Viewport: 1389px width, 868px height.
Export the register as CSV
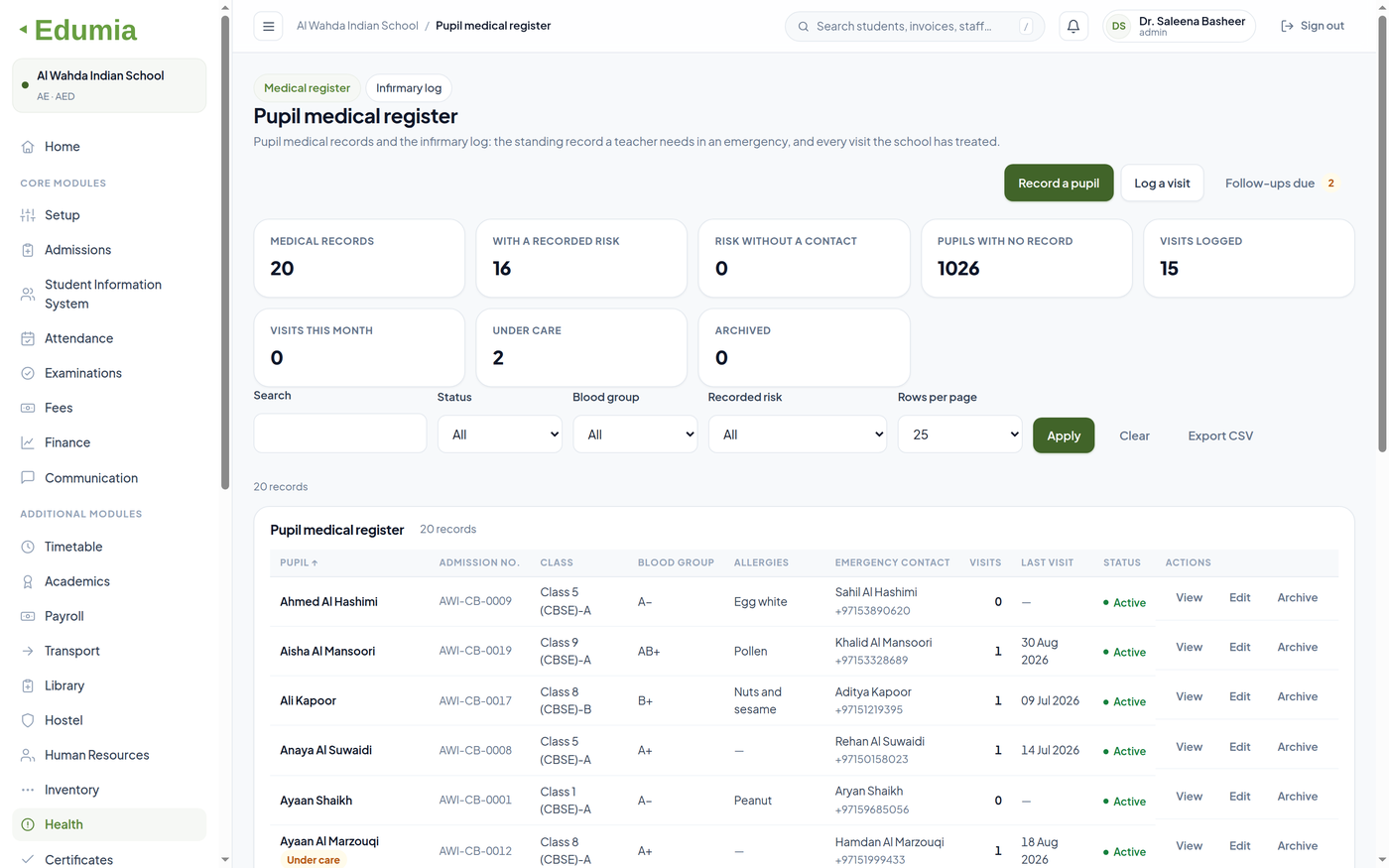(1220, 435)
